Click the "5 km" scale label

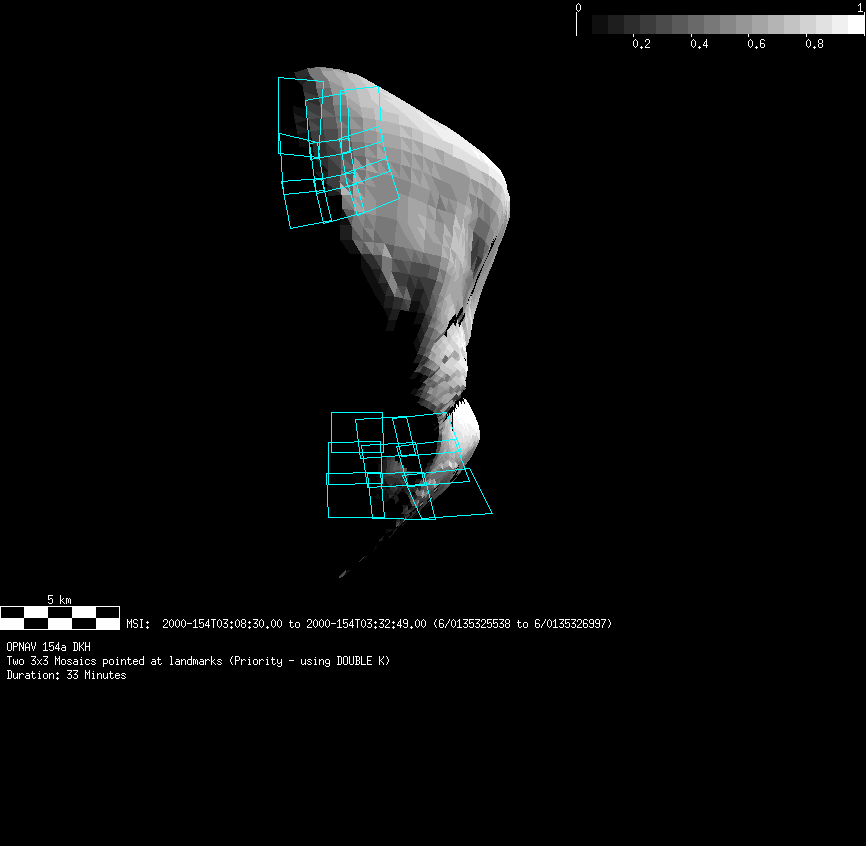pyautogui.click(x=59, y=600)
